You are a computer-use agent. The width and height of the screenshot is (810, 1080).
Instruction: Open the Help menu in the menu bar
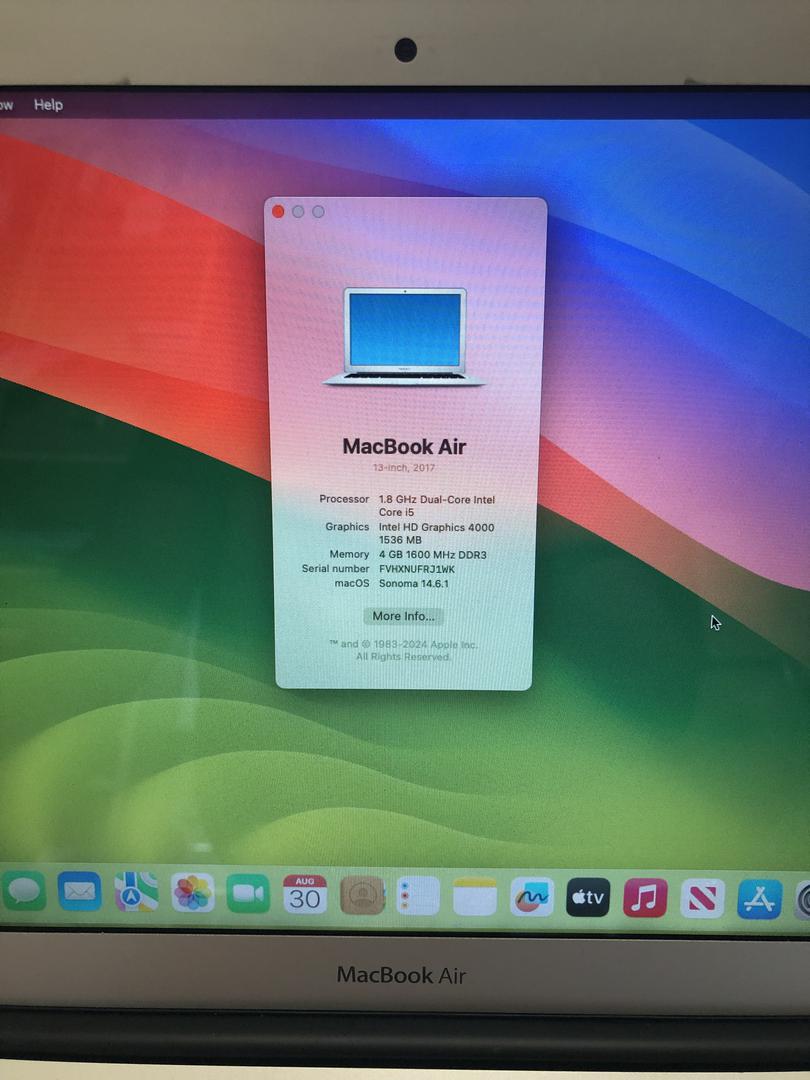point(48,105)
